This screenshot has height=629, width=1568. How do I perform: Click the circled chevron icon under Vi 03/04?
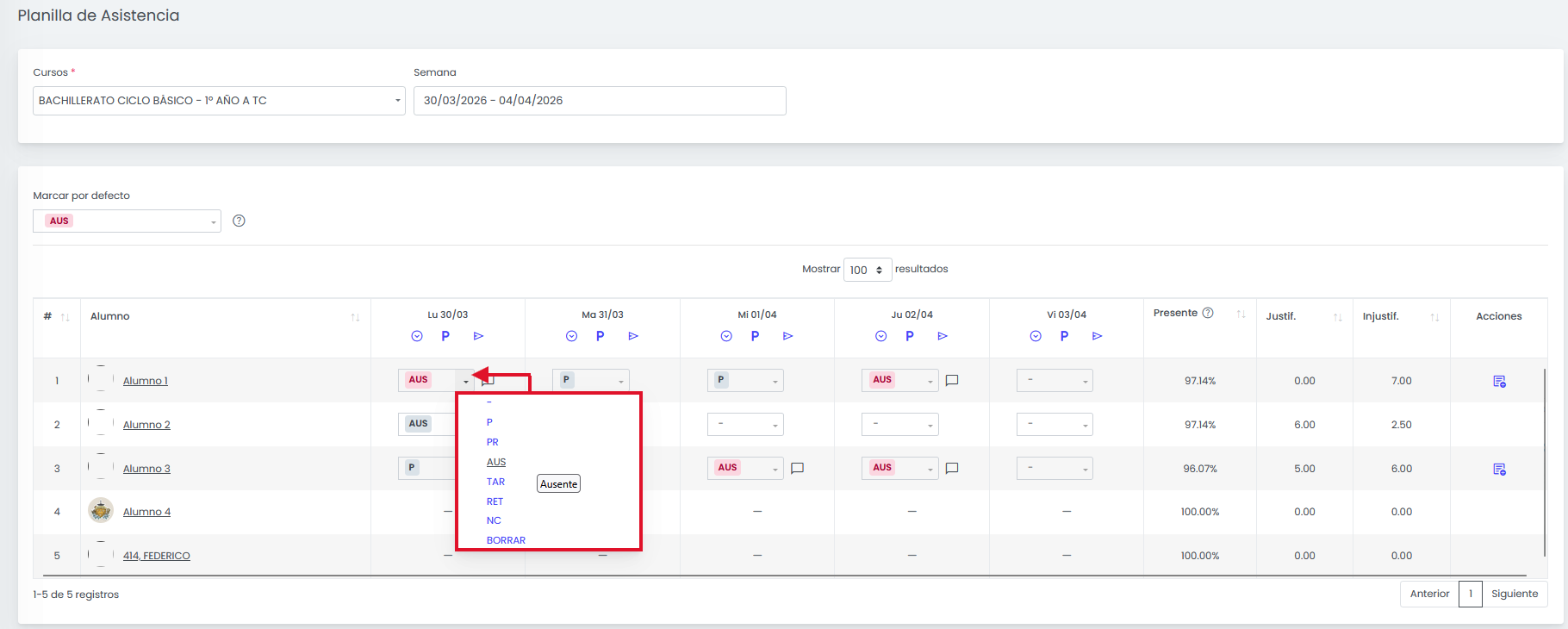(x=1036, y=336)
